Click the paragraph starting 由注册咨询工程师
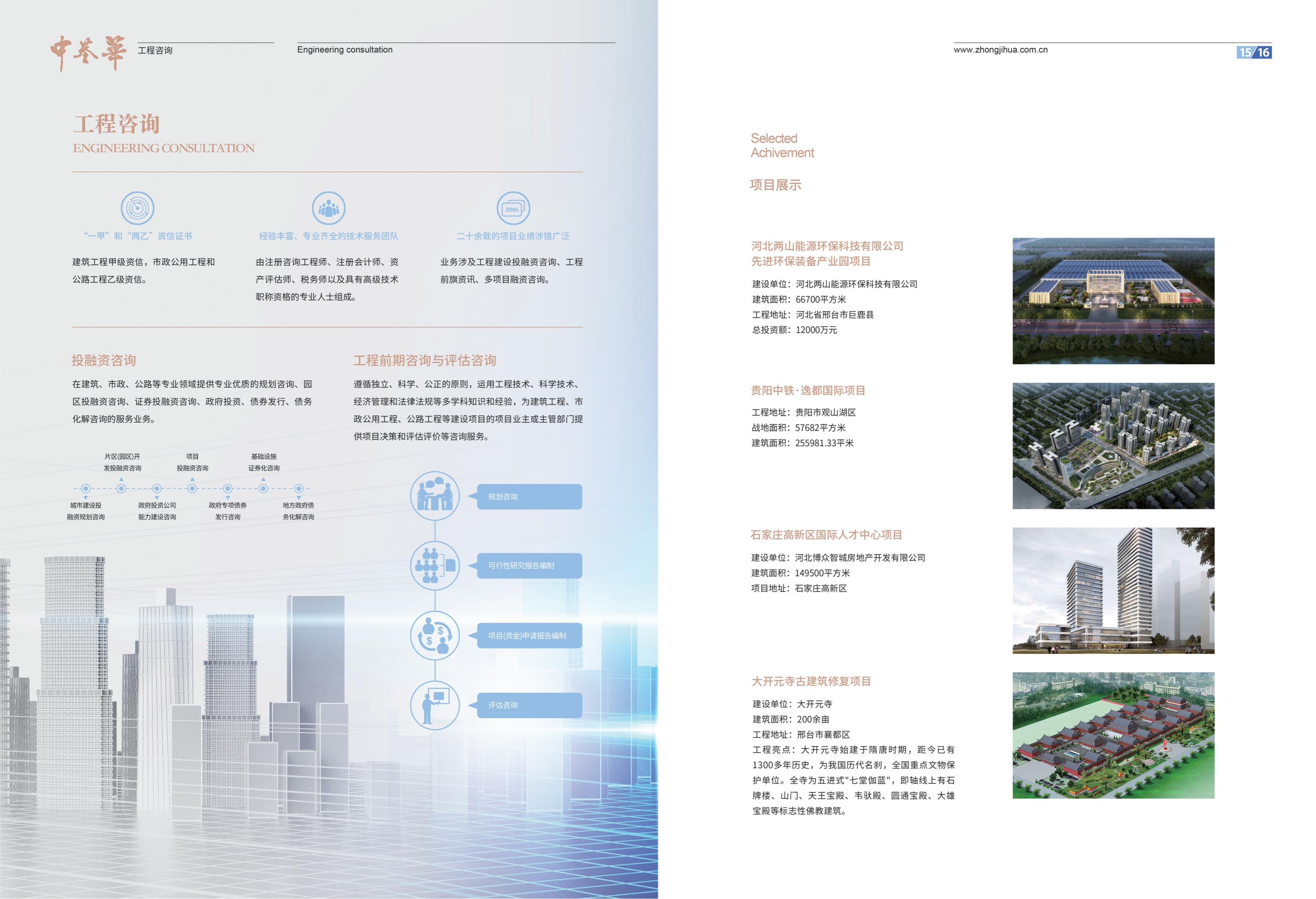Image resolution: width=1316 pixels, height=899 pixels. 327,280
